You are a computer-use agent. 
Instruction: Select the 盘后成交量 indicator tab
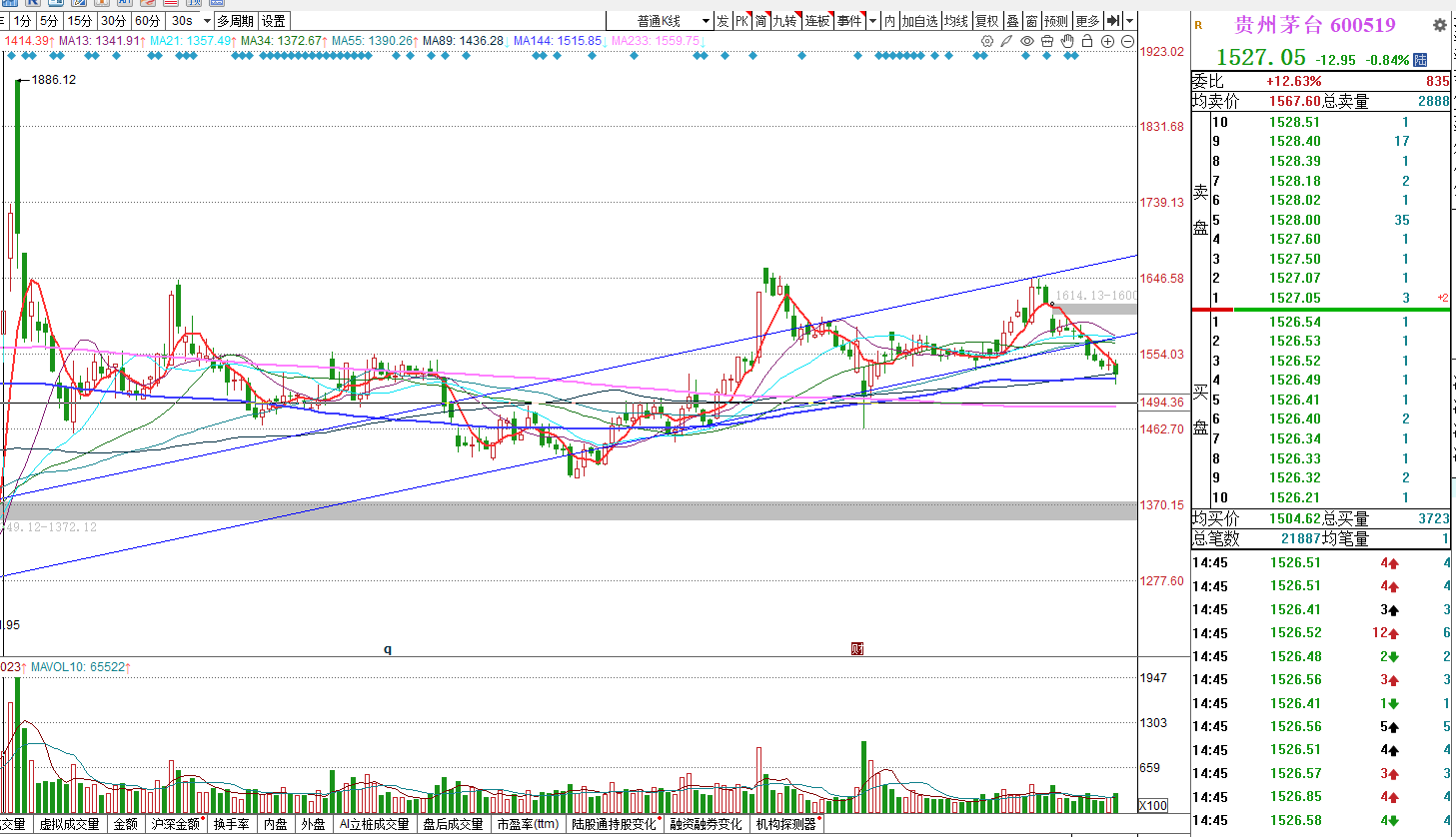(x=454, y=824)
